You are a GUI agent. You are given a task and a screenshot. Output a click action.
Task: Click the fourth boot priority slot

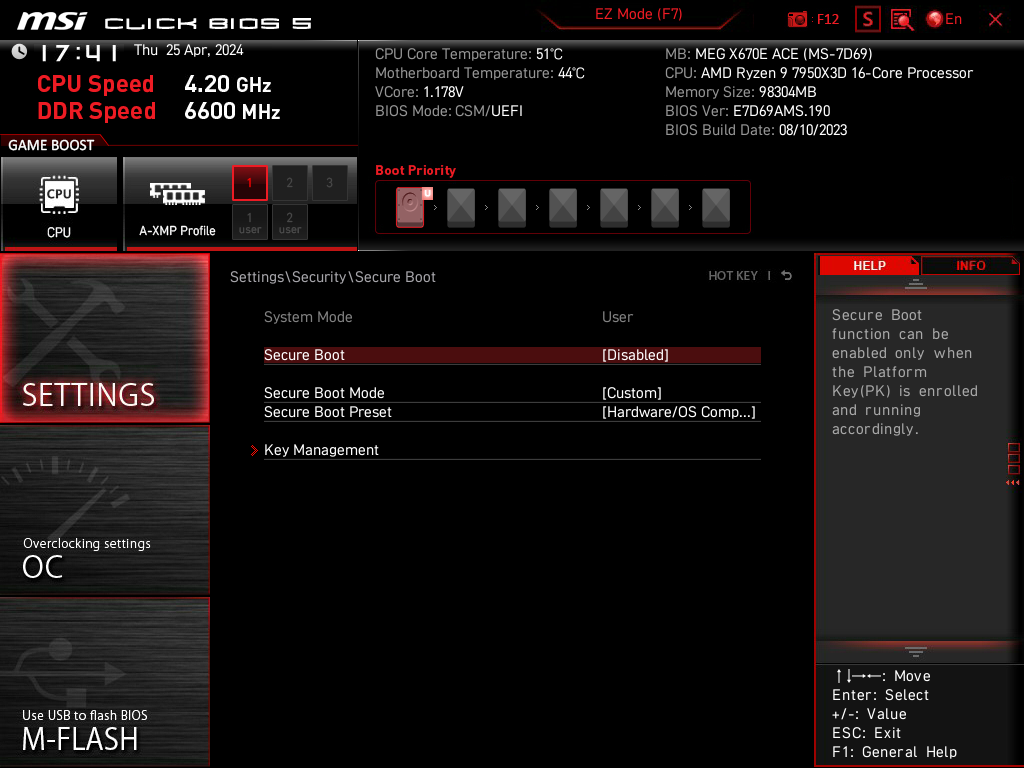pos(563,207)
